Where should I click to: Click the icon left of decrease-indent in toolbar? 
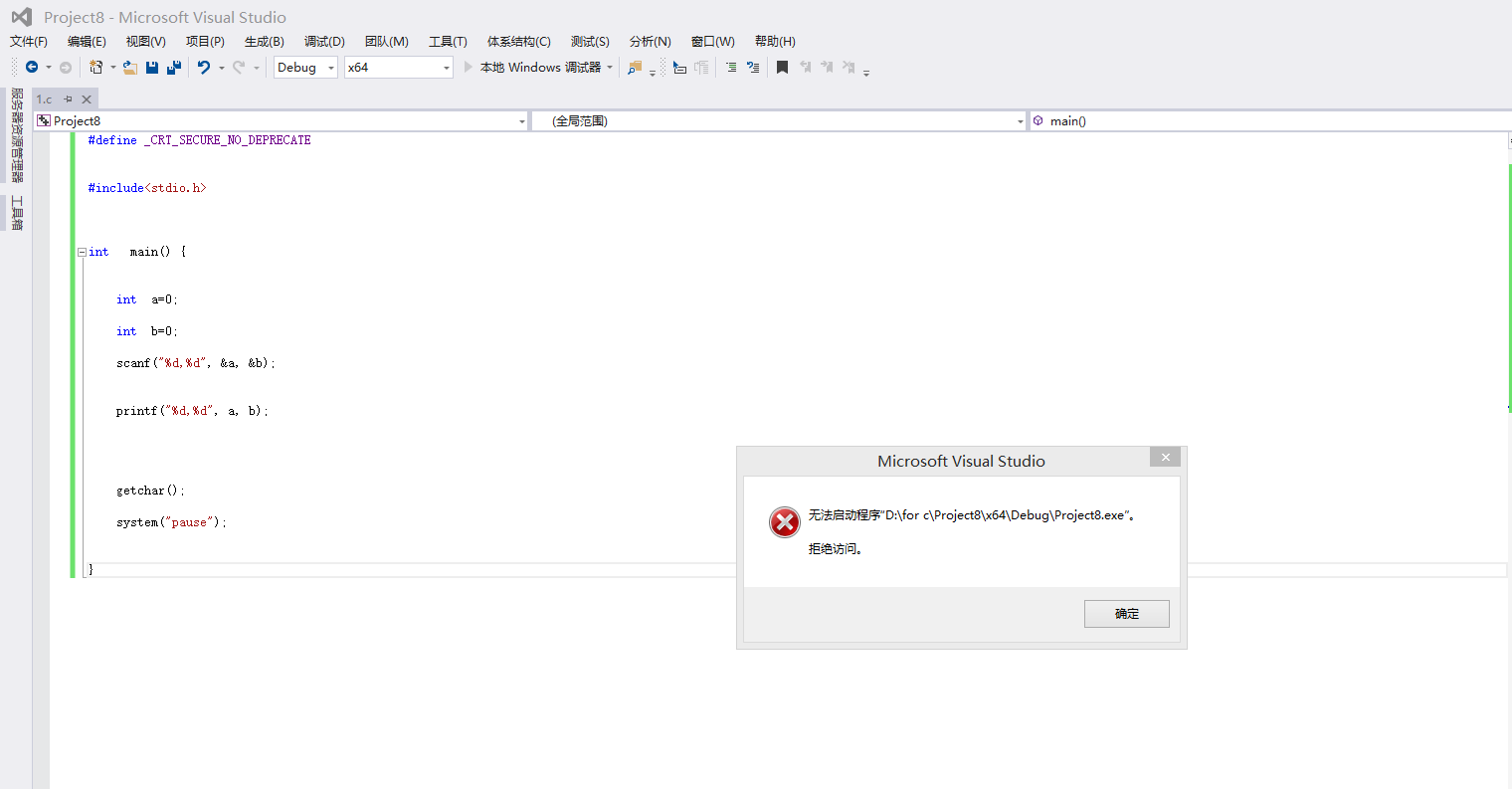[679, 68]
